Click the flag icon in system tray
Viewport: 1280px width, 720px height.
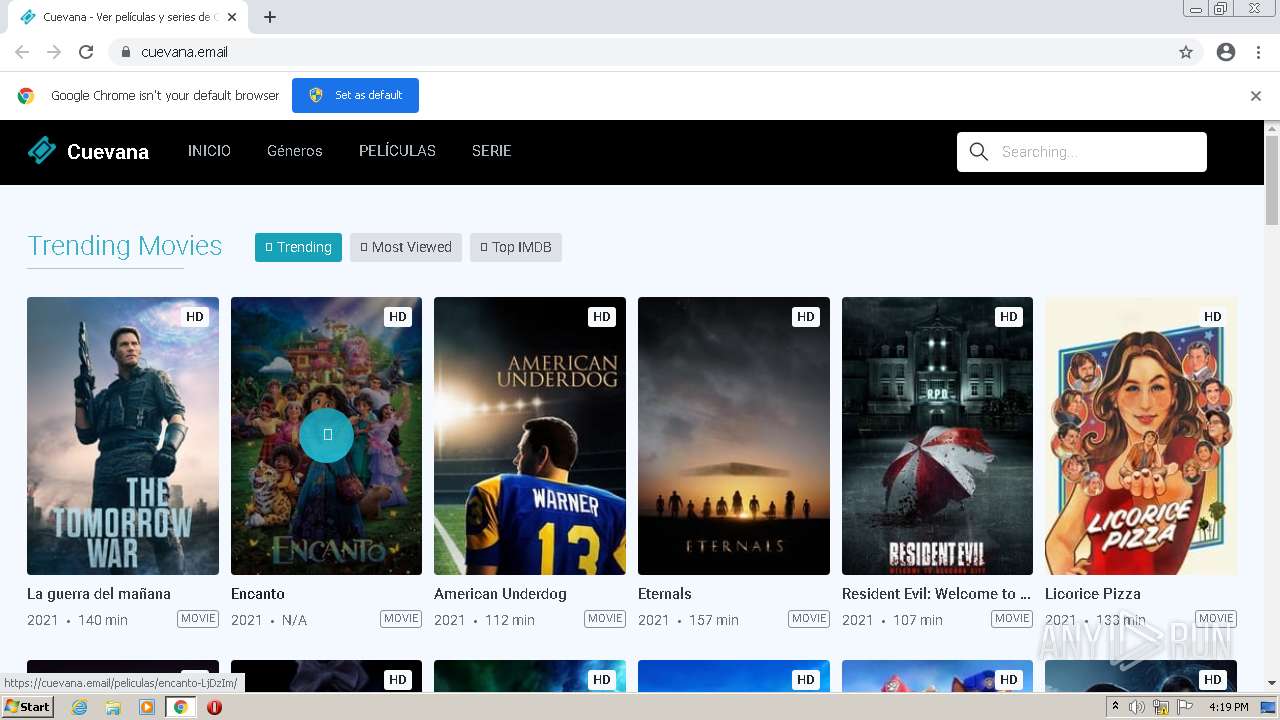1185,707
